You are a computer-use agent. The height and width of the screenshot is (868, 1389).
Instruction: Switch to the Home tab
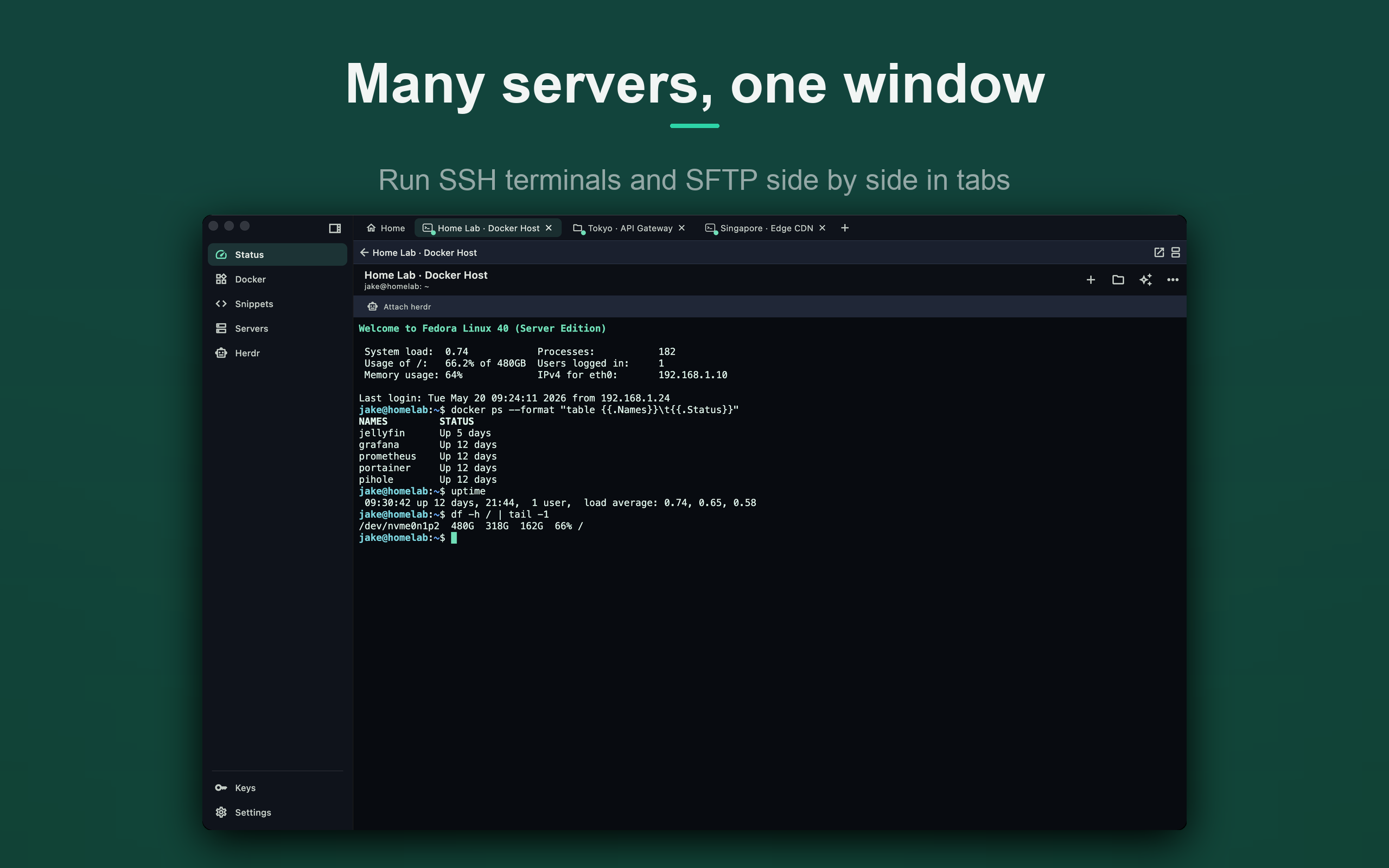pyautogui.click(x=386, y=228)
